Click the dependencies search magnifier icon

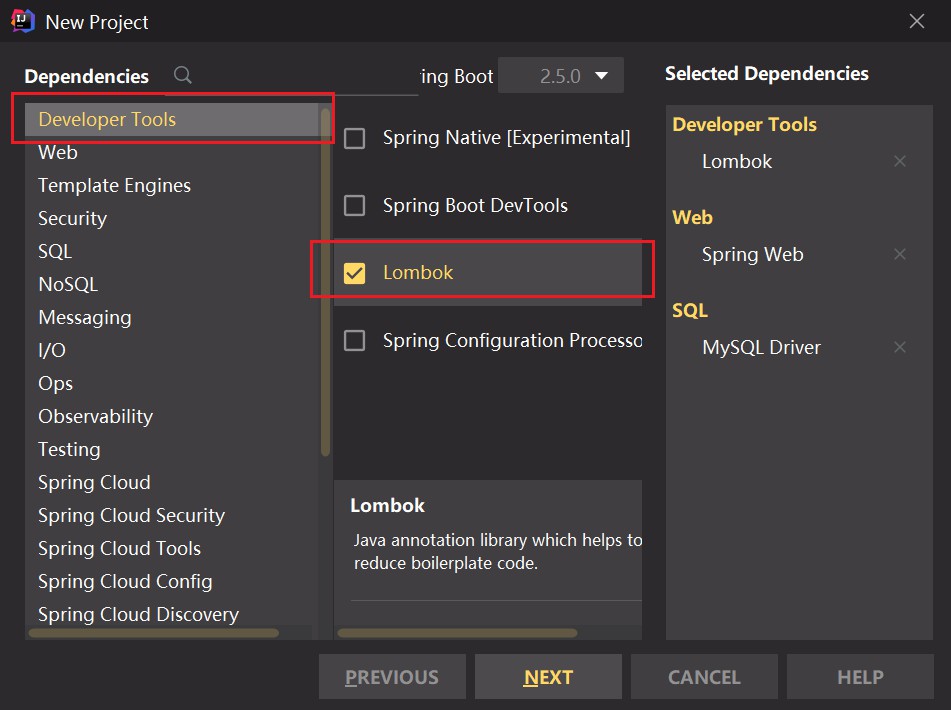click(183, 75)
